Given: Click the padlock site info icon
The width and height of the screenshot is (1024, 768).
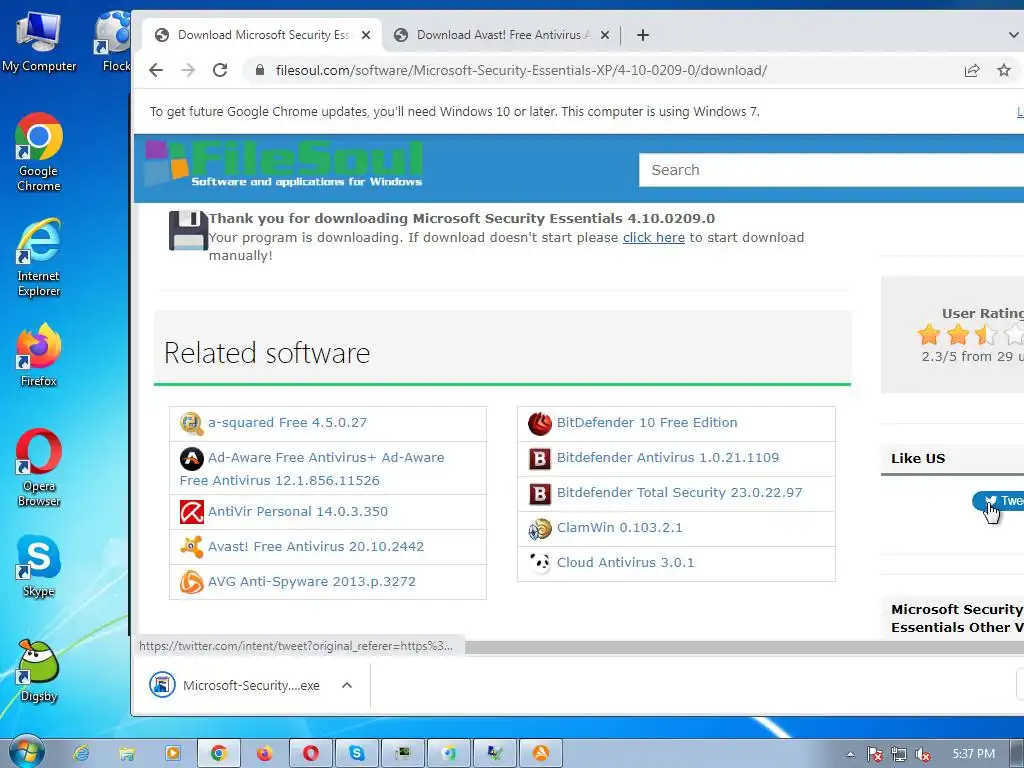Looking at the screenshot, I should point(259,70).
